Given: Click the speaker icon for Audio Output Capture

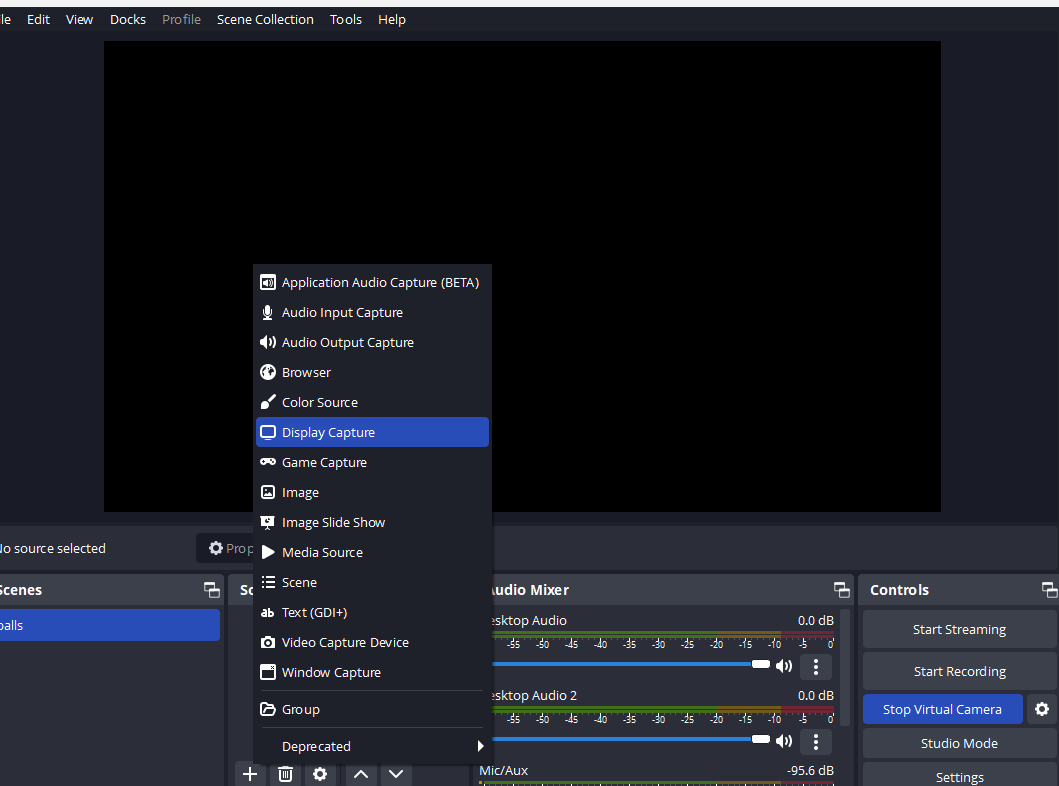Looking at the screenshot, I should (x=268, y=342).
